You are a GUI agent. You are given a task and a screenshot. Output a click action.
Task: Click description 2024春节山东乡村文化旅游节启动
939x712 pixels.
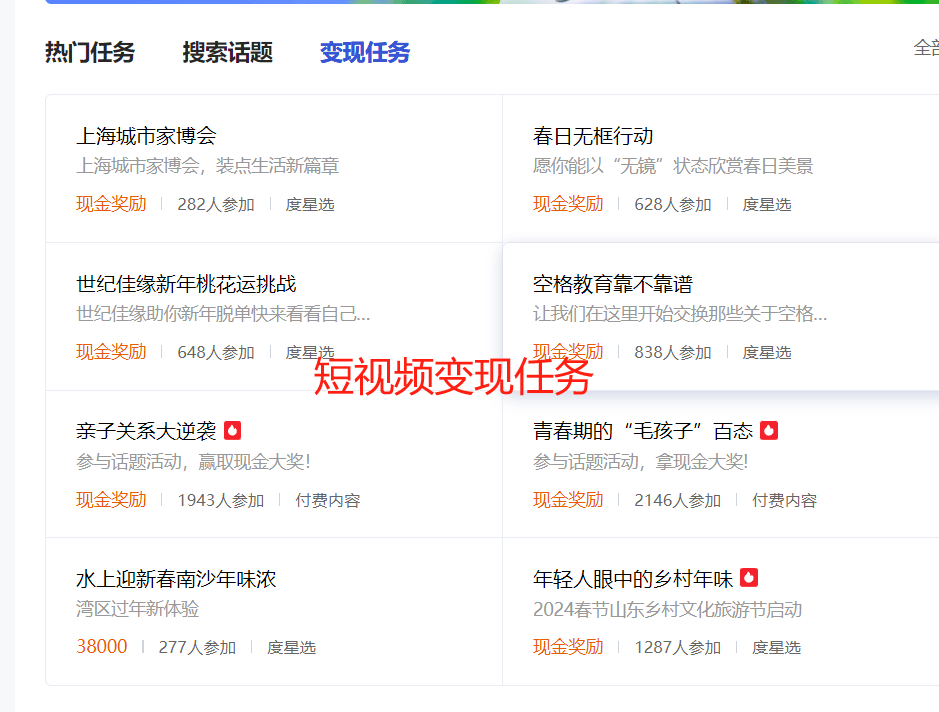point(668,610)
